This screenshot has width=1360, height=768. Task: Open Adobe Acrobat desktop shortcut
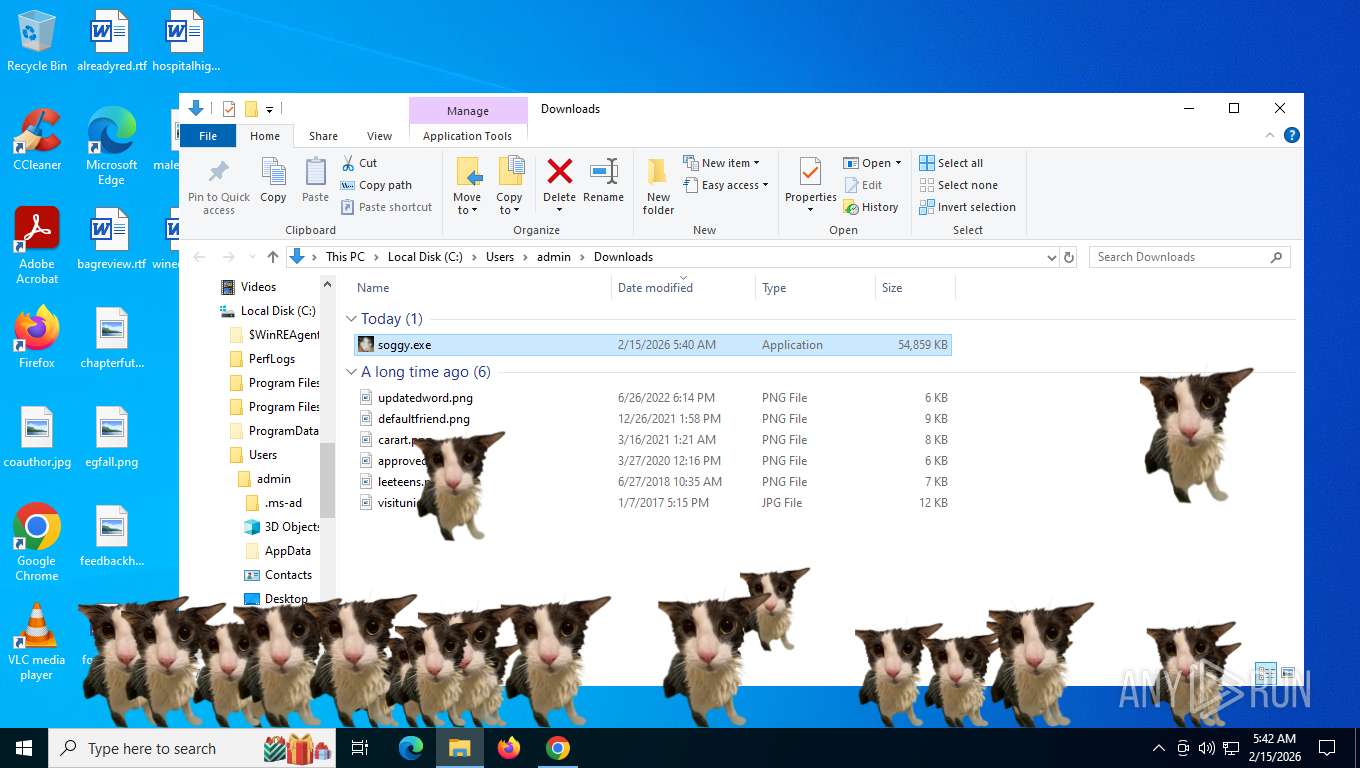[x=37, y=246]
